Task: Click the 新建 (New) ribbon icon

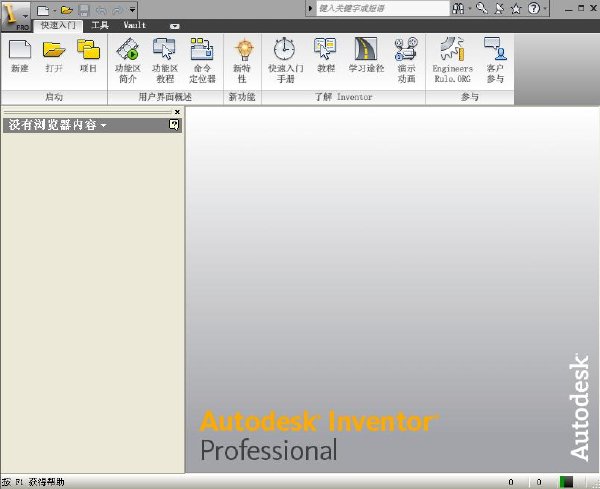Action: point(20,56)
